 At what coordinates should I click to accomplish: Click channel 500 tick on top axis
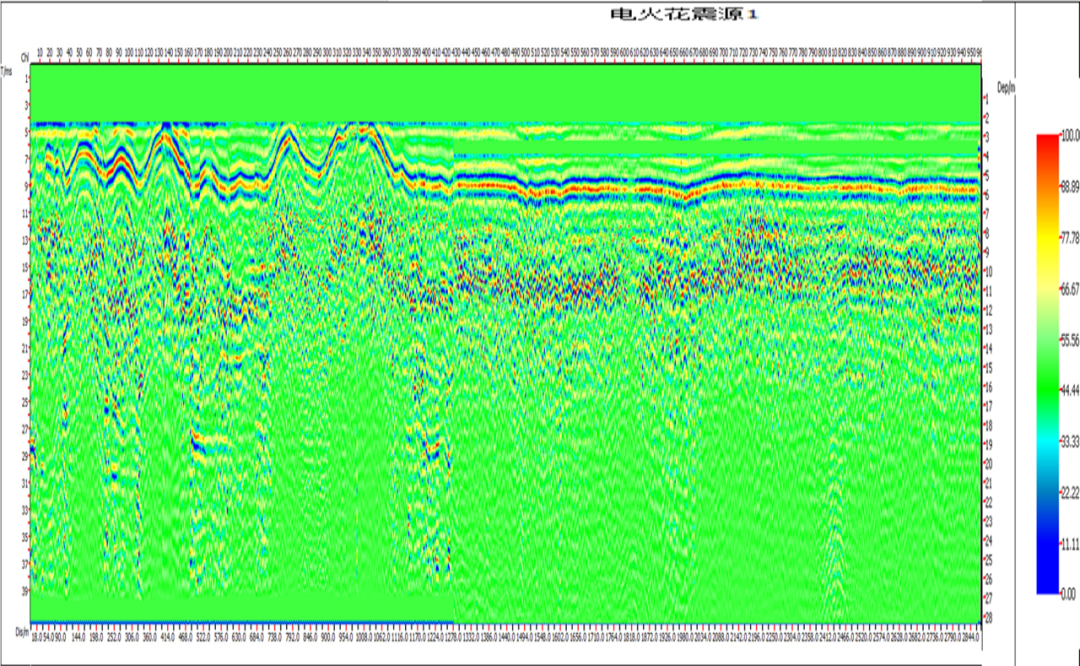pyautogui.click(x=526, y=52)
